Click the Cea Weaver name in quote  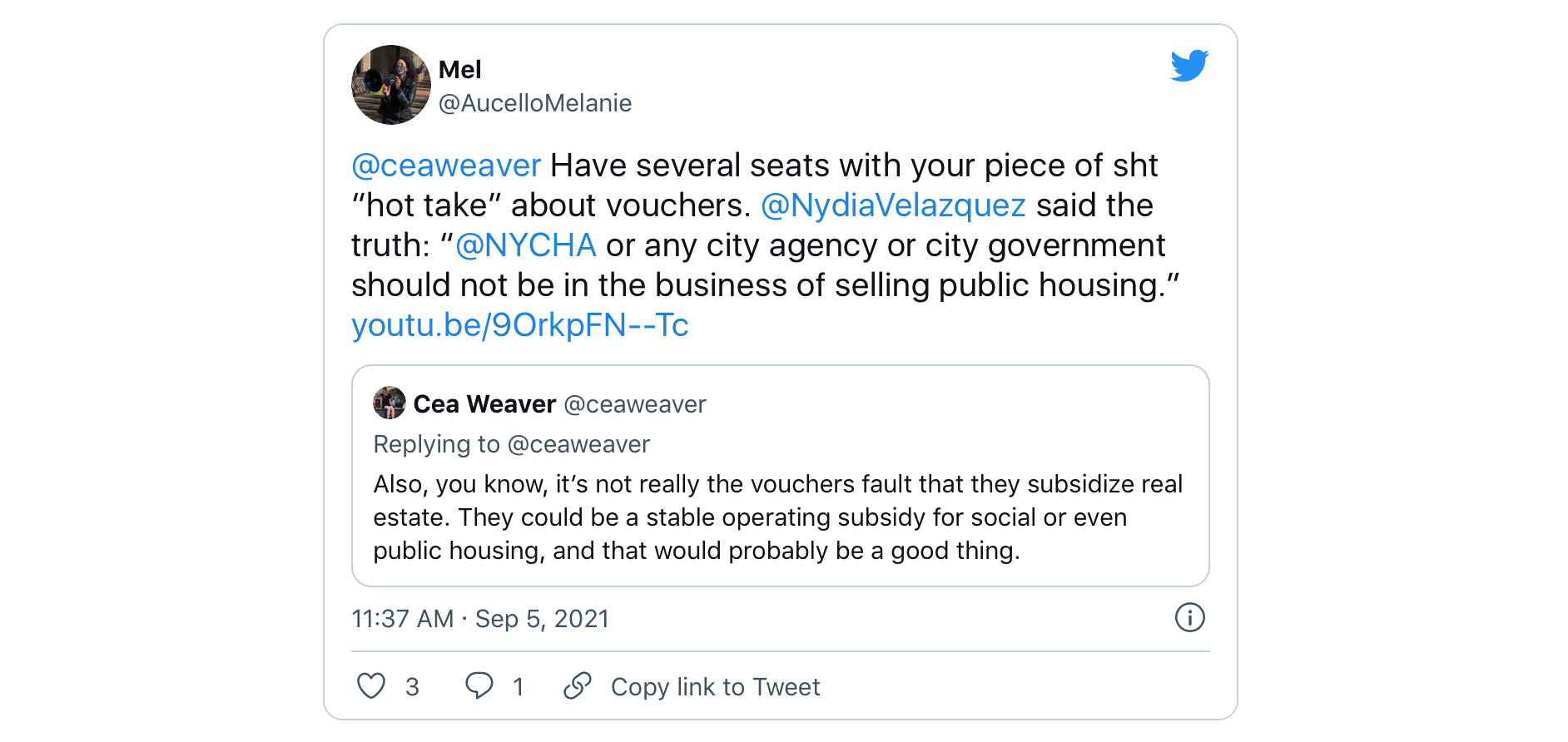click(484, 404)
